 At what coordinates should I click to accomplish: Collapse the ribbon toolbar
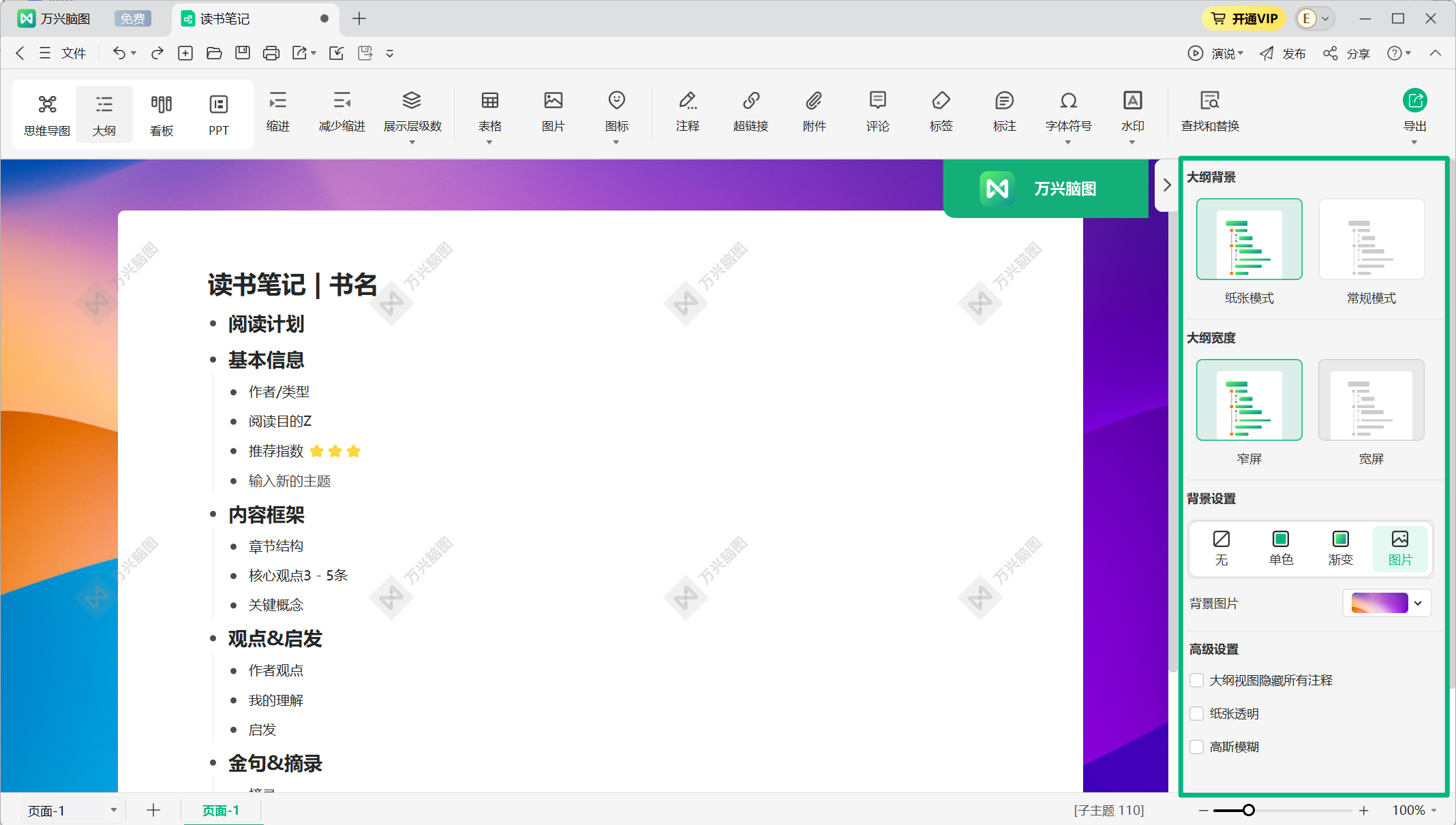point(1436,53)
